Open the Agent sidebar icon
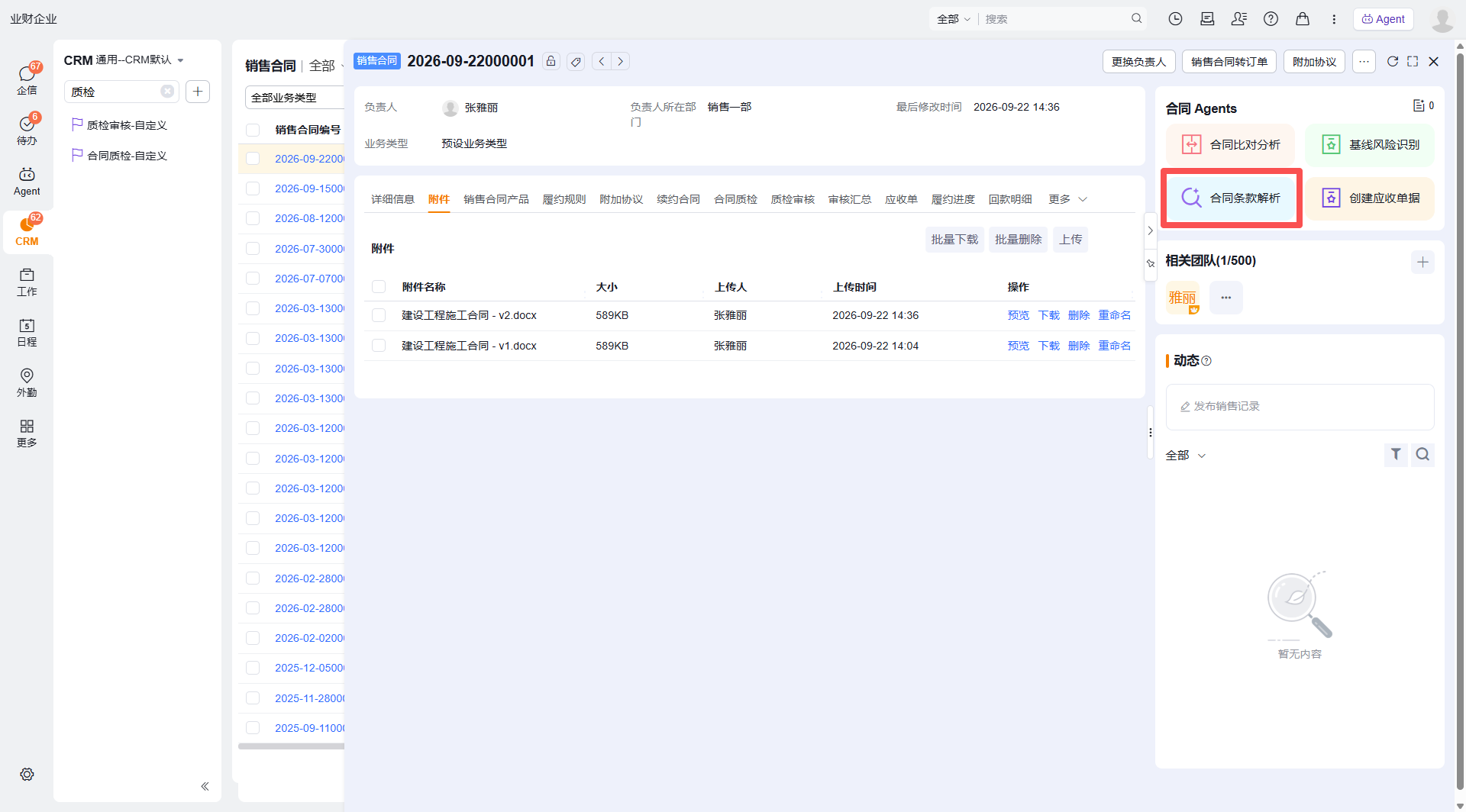The width and height of the screenshot is (1466, 812). 27,181
